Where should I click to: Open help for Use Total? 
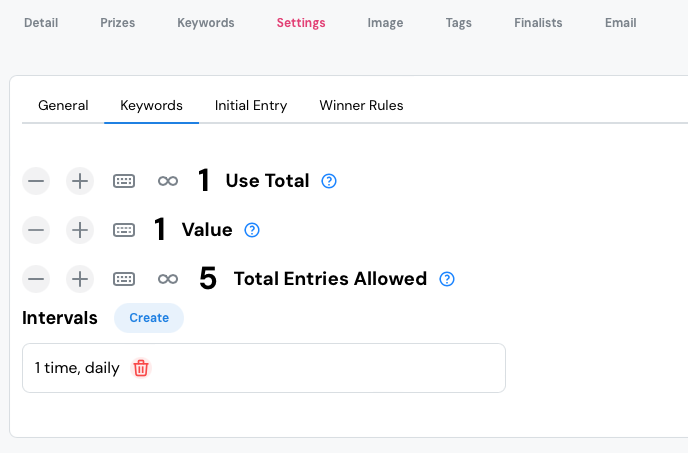[x=329, y=181]
